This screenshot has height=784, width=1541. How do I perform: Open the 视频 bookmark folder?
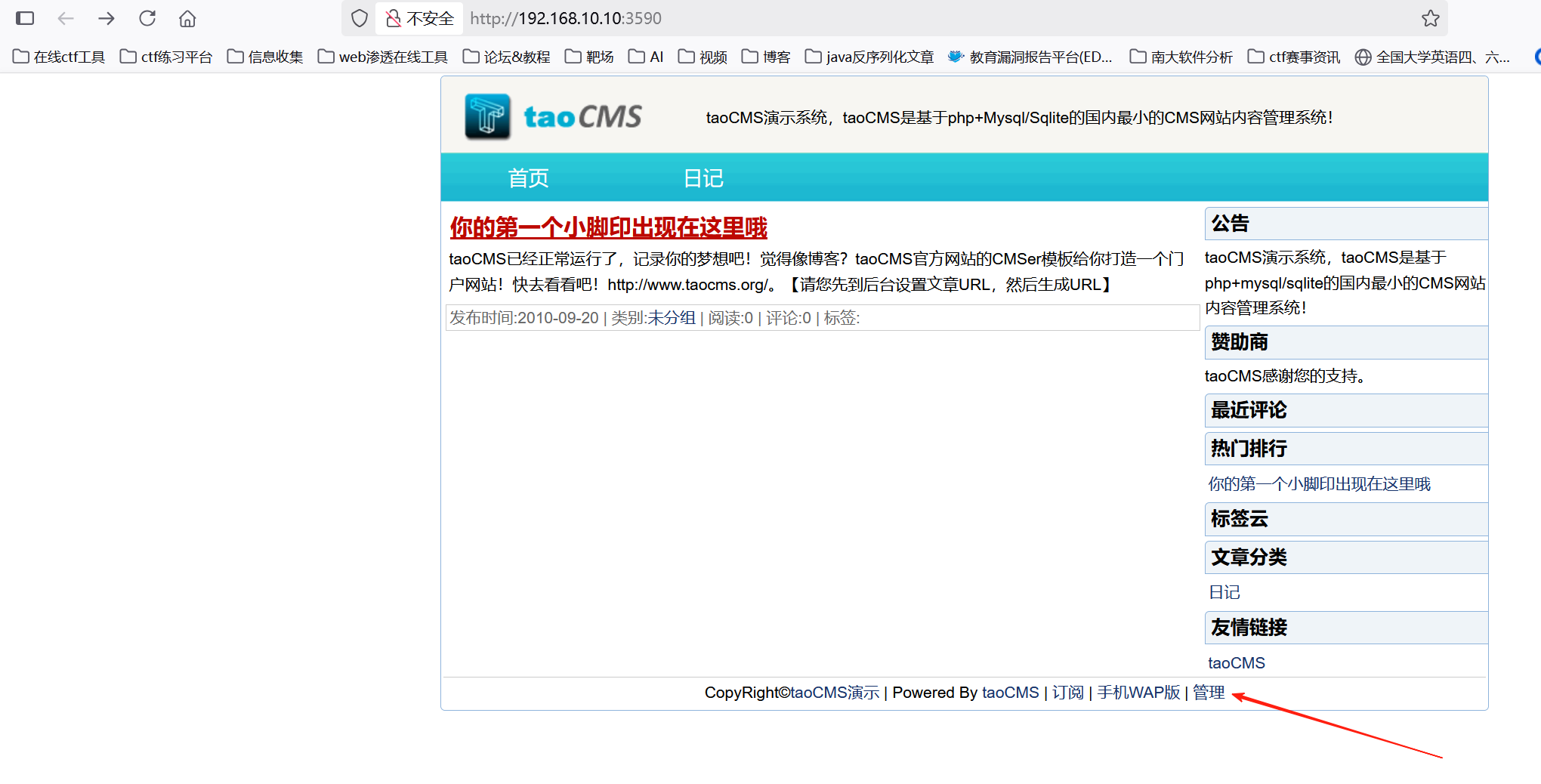703,57
